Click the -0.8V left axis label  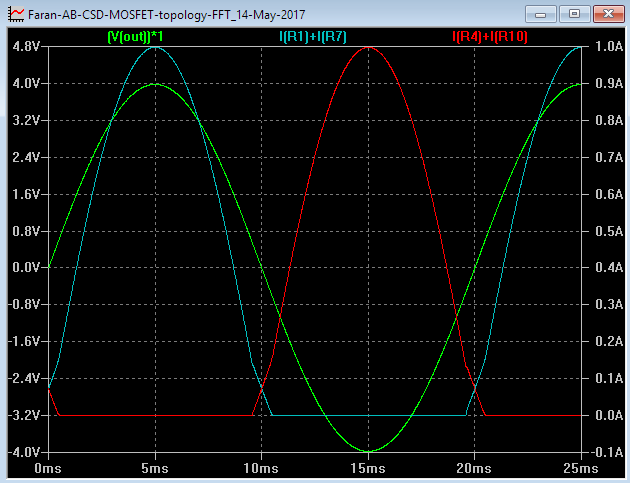pyautogui.click(x=24, y=305)
